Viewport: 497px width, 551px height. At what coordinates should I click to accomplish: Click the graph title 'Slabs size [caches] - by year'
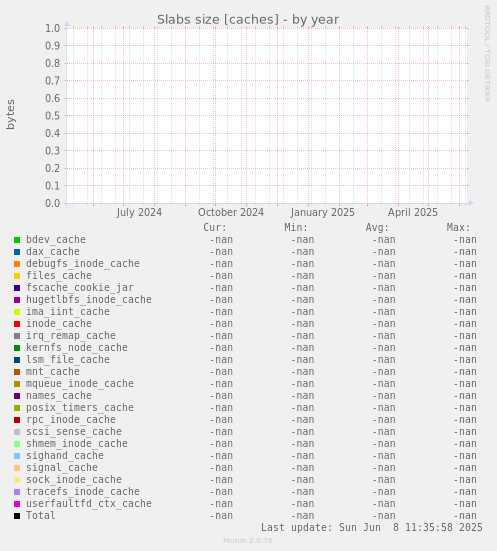248,20
